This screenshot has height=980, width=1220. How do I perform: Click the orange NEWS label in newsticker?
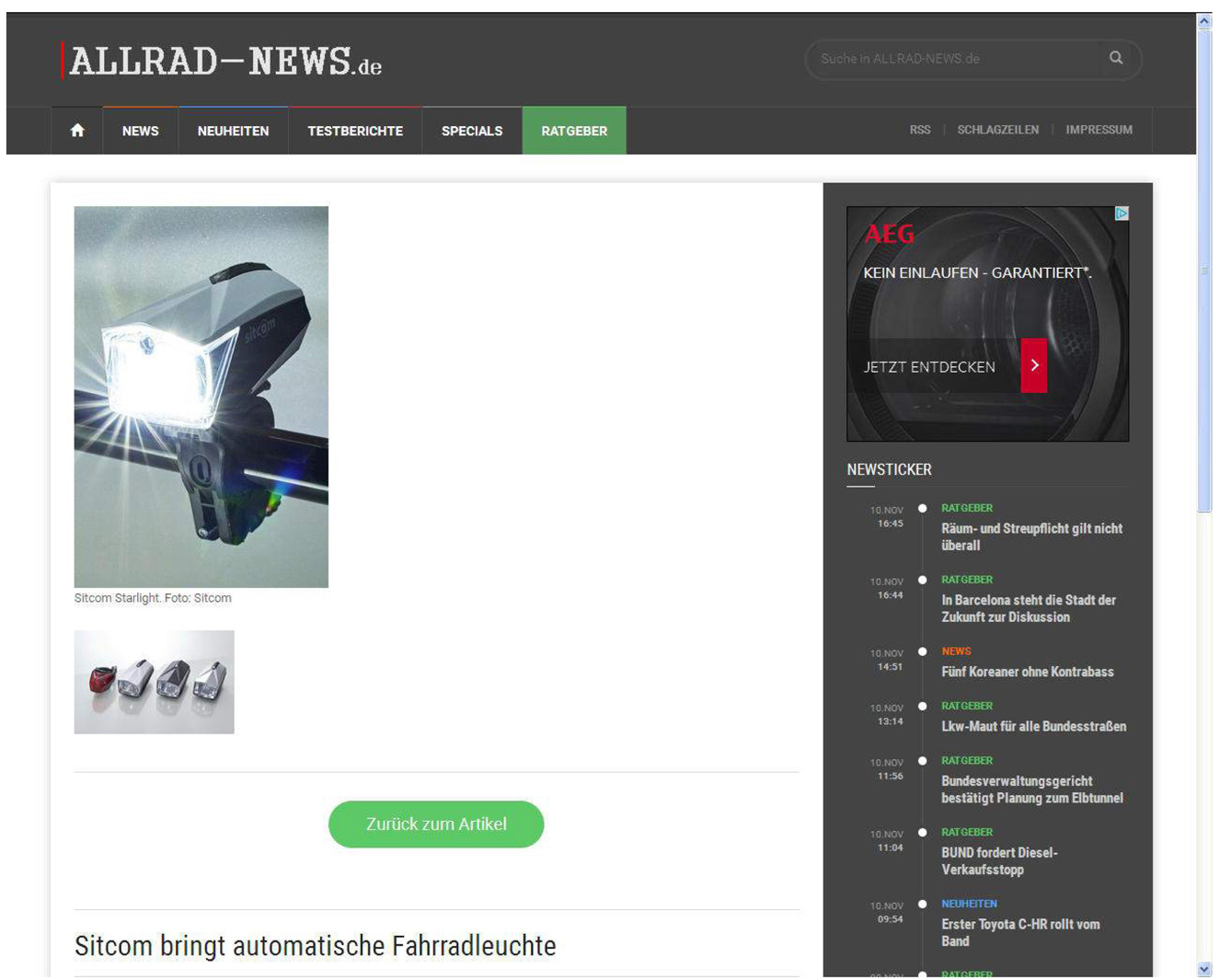956,651
